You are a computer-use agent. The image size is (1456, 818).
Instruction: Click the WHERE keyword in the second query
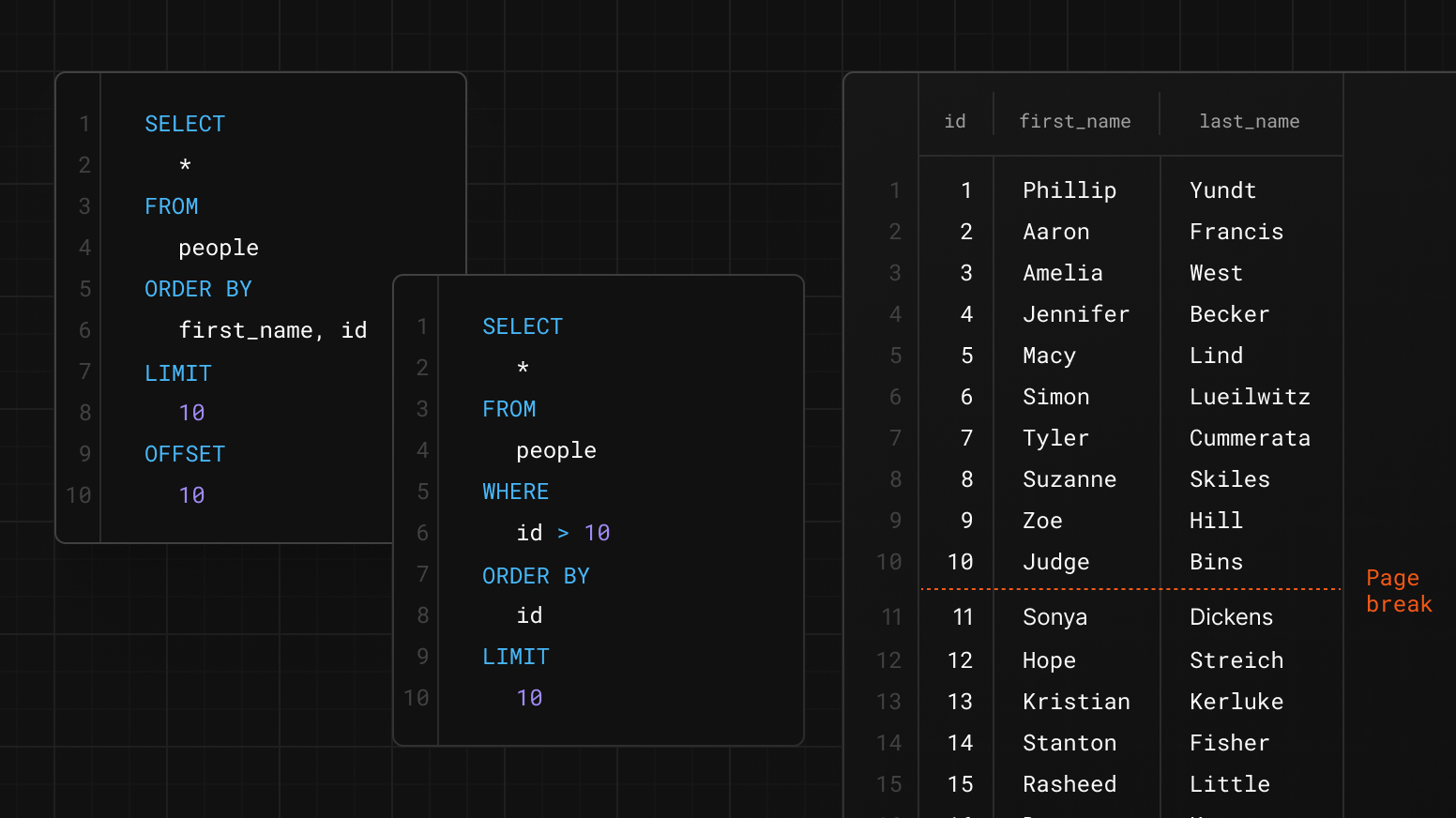pos(515,491)
